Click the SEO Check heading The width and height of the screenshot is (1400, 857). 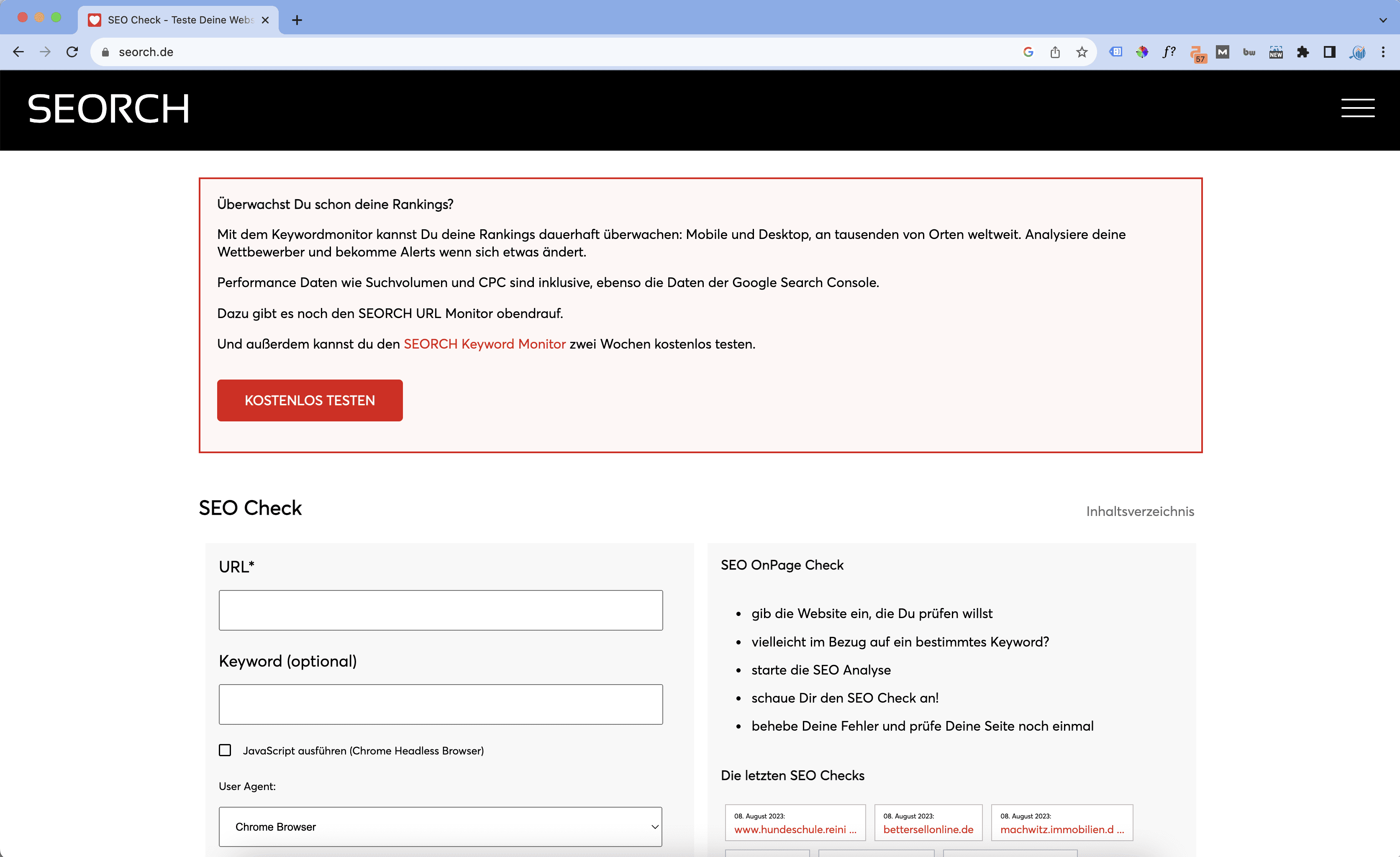(x=250, y=508)
